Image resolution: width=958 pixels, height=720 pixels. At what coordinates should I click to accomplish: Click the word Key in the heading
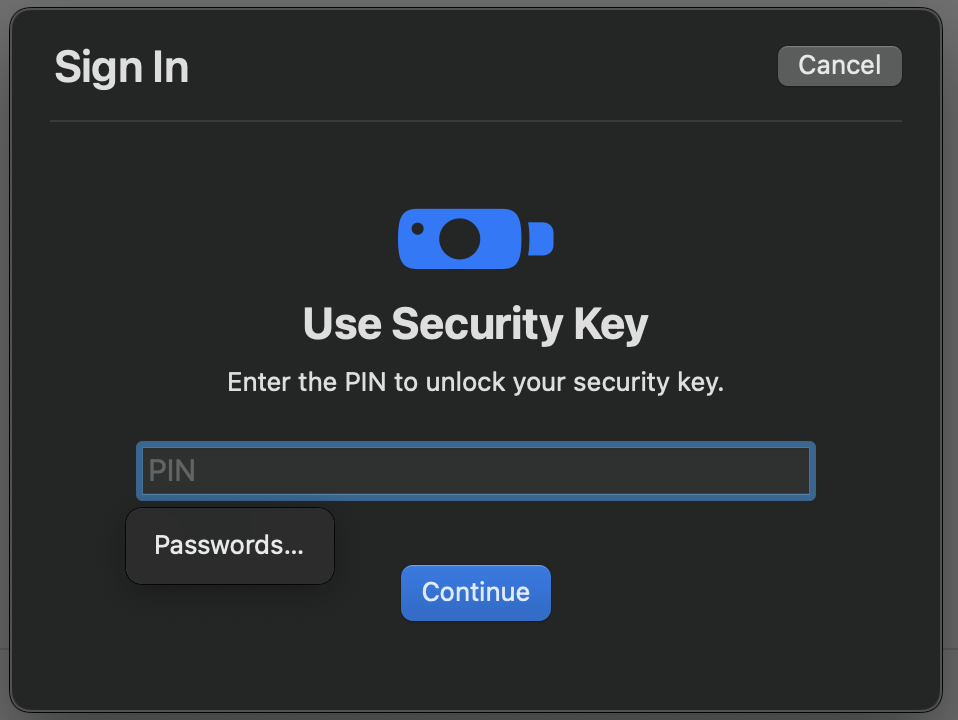click(x=611, y=324)
